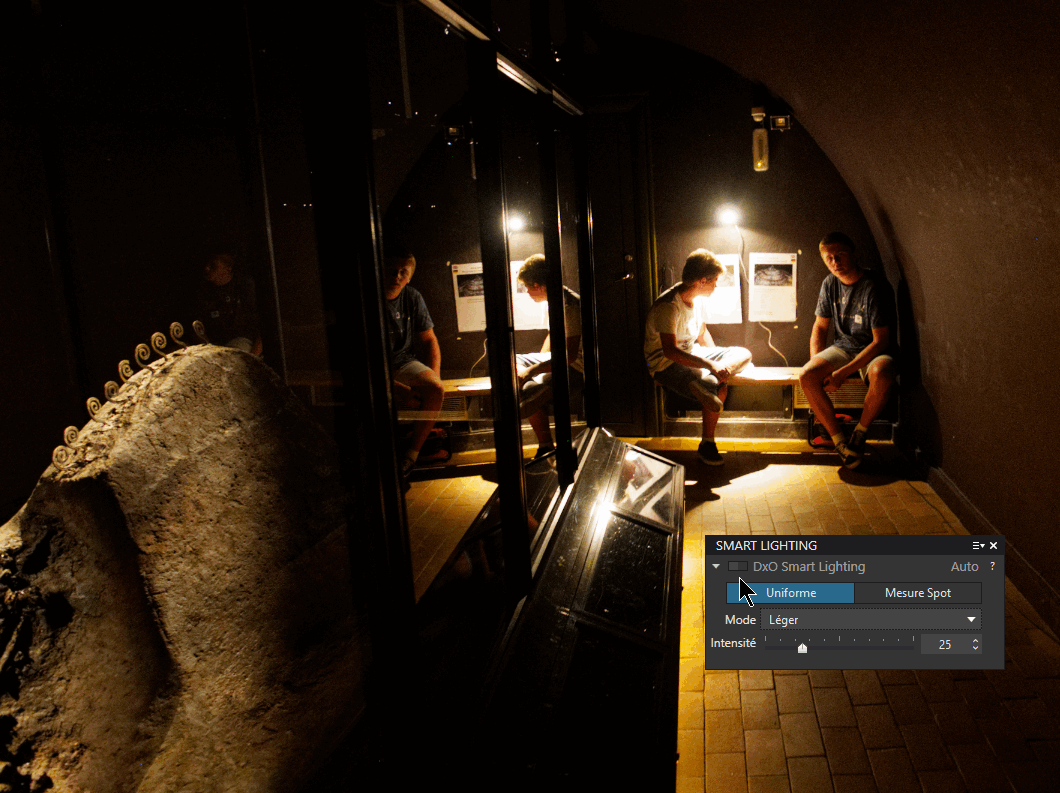Select the Uniforme mode button

click(x=790, y=593)
